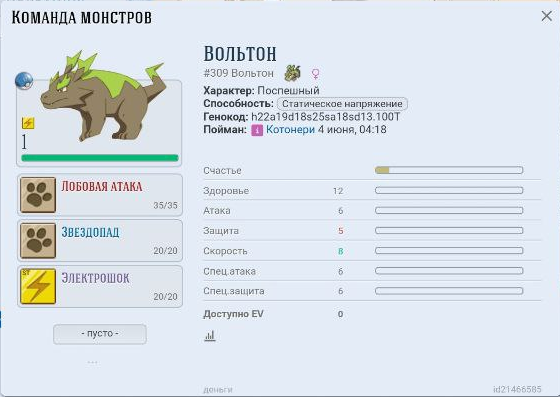Image resolution: width=560 pixels, height=397 pixels.
Task: Close the Команда монстров dialog
Action: (546, 16)
